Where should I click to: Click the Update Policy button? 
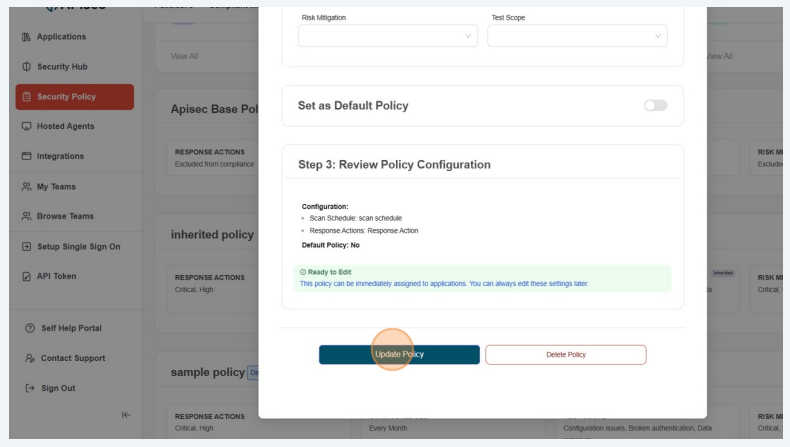point(399,354)
